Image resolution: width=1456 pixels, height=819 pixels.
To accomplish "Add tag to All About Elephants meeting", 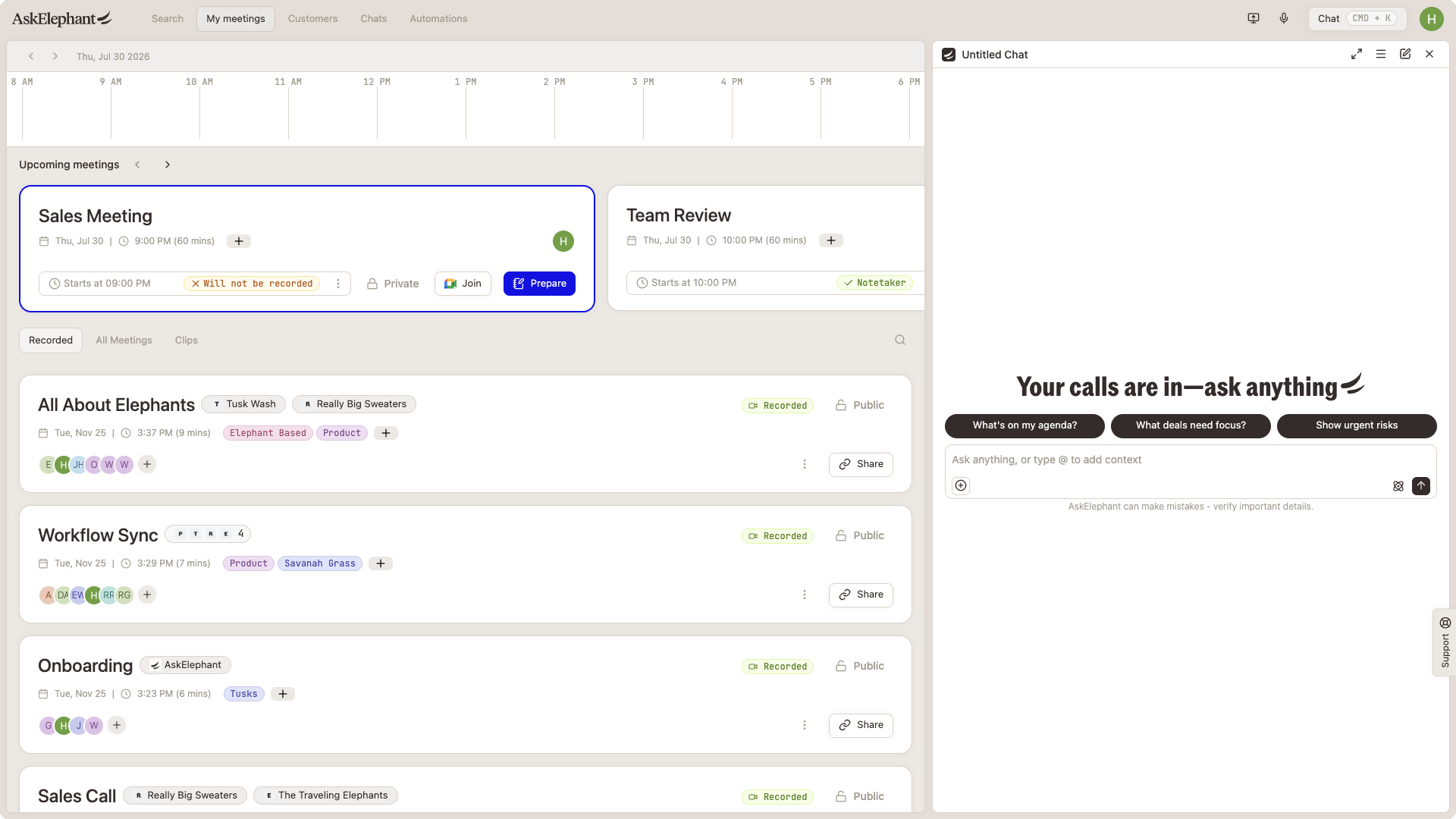I will (386, 433).
